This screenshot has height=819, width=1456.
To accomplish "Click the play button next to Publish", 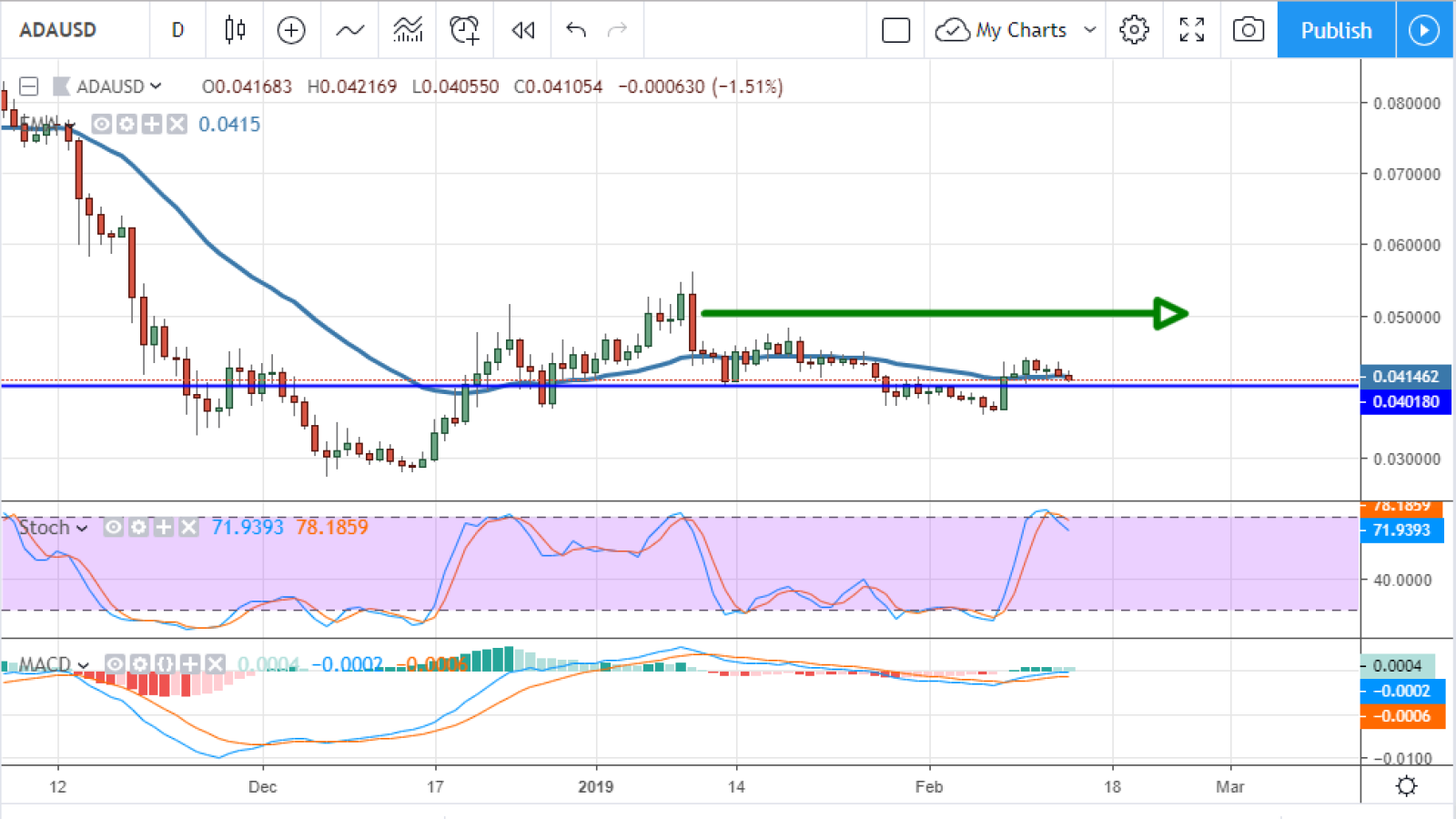I will [x=1424, y=30].
